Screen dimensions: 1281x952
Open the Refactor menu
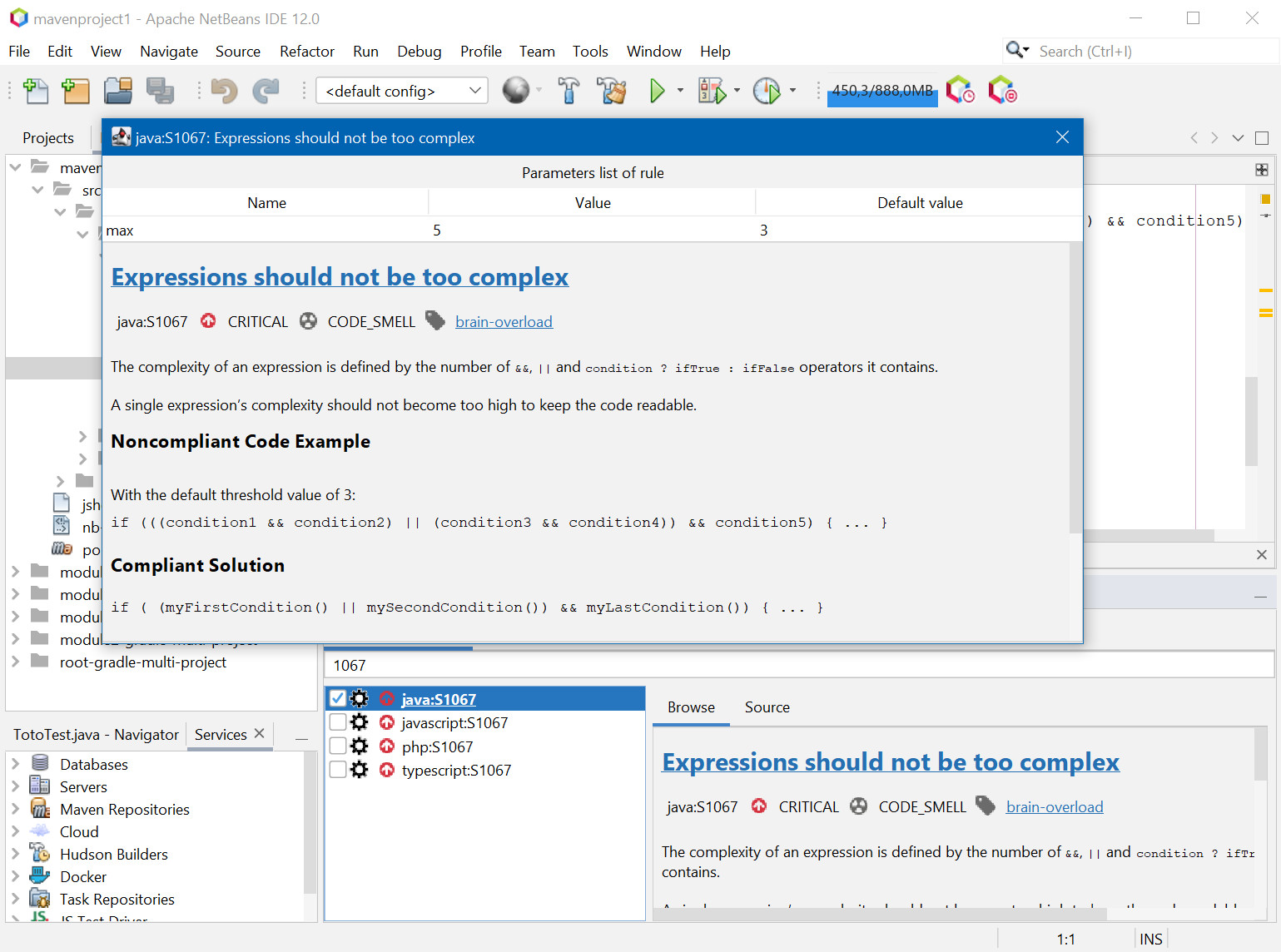tap(306, 52)
